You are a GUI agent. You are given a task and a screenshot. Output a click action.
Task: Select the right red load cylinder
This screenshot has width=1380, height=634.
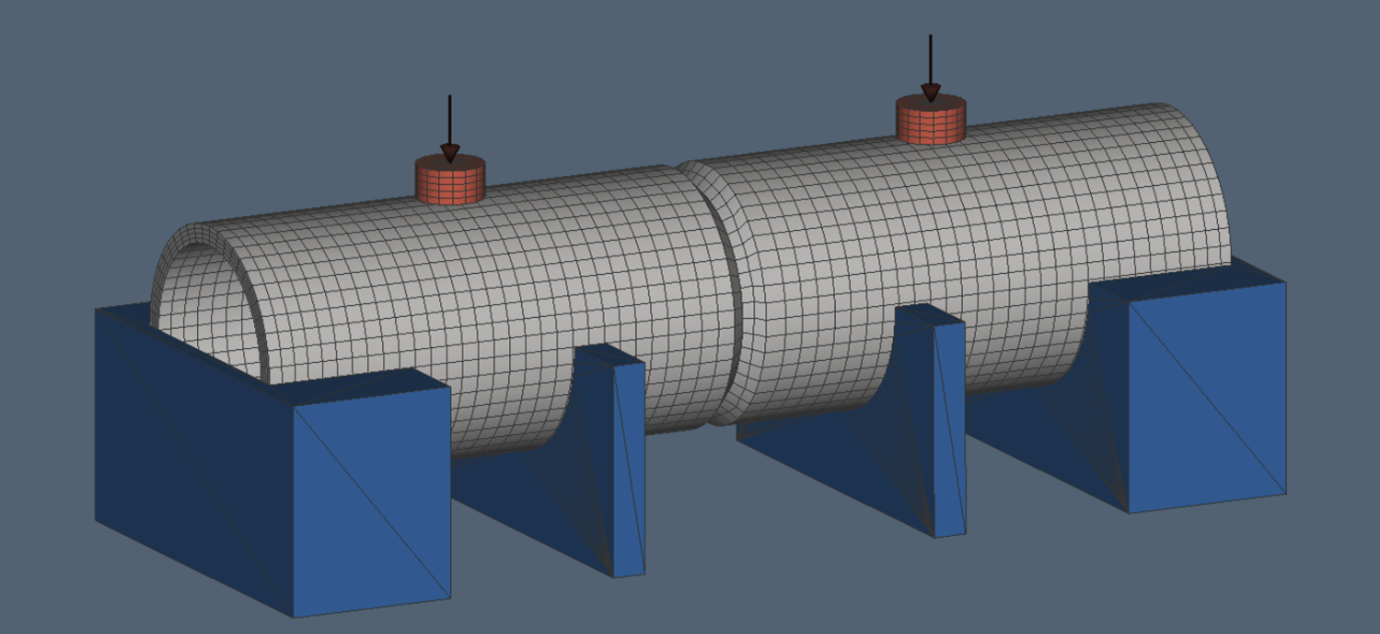[931, 120]
